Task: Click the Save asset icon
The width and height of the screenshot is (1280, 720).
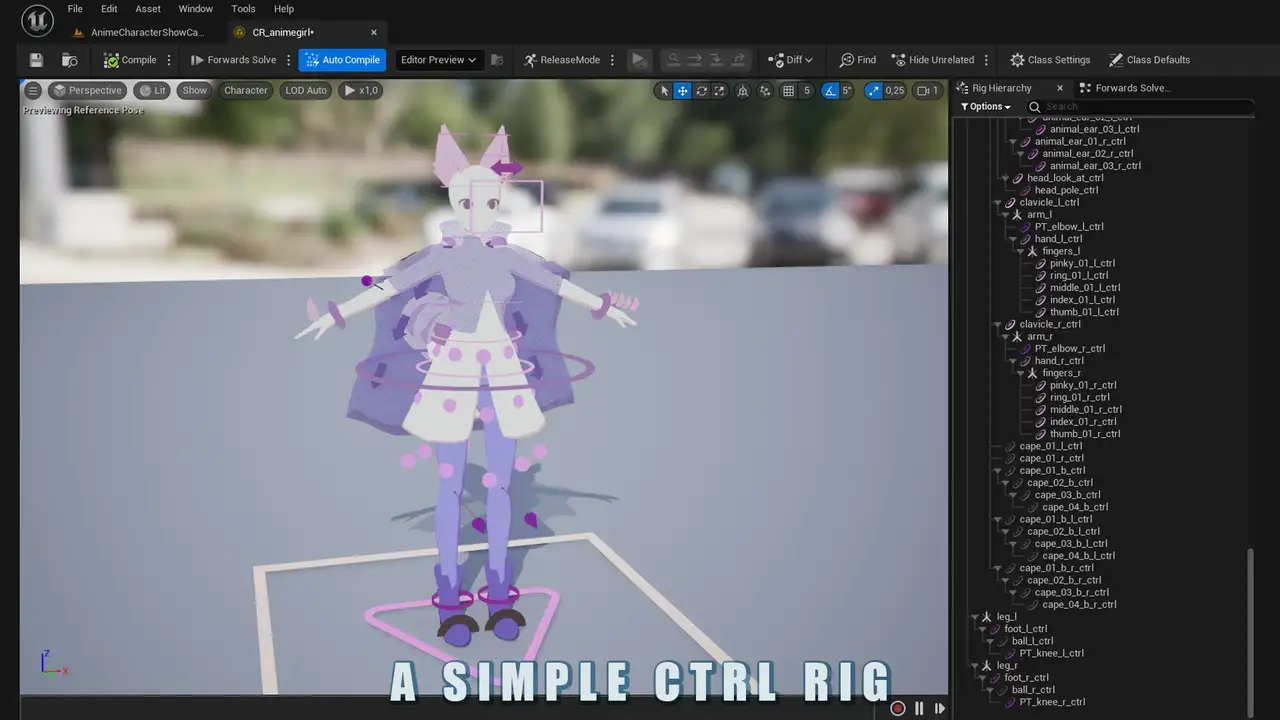Action: [x=36, y=60]
